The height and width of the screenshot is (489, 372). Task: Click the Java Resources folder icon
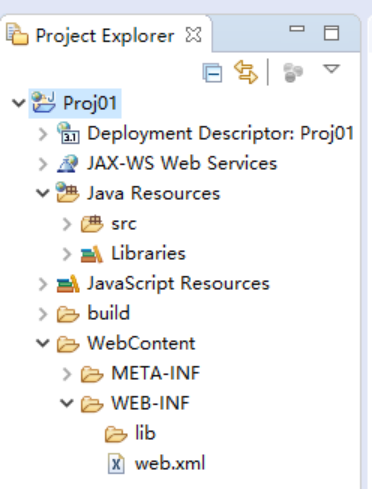coord(68,192)
